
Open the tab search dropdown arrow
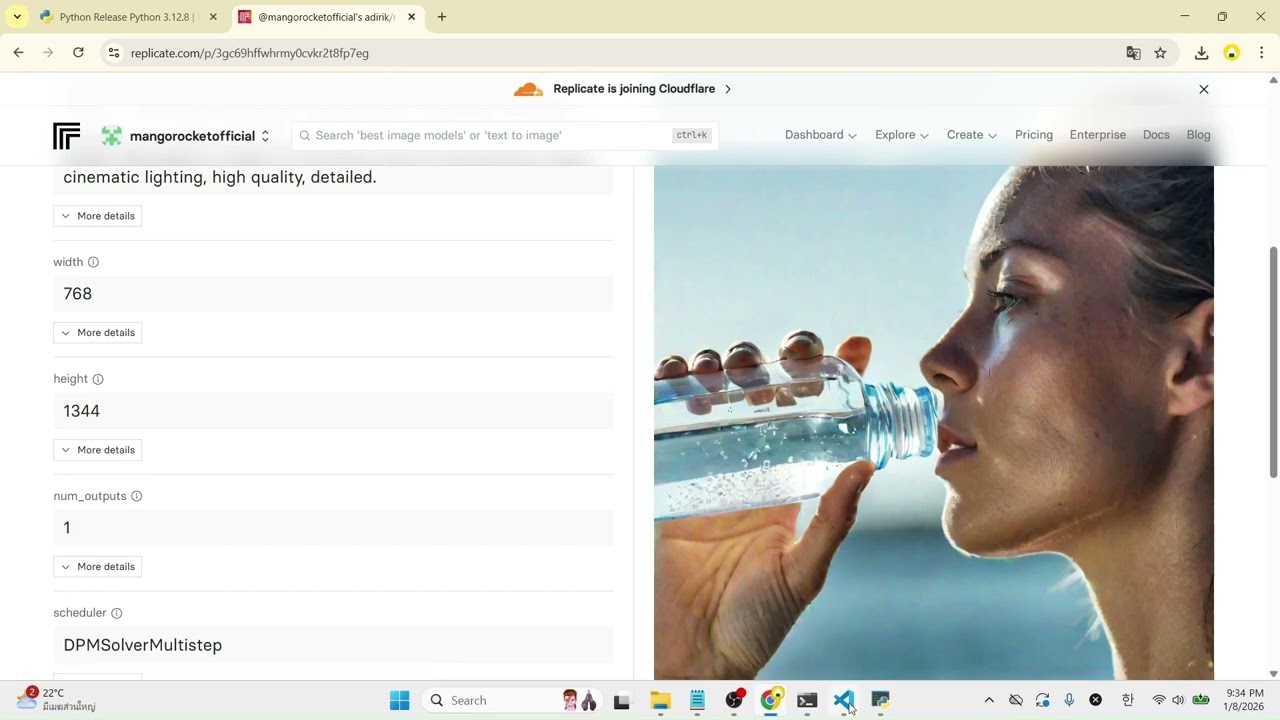tap(17, 17)
